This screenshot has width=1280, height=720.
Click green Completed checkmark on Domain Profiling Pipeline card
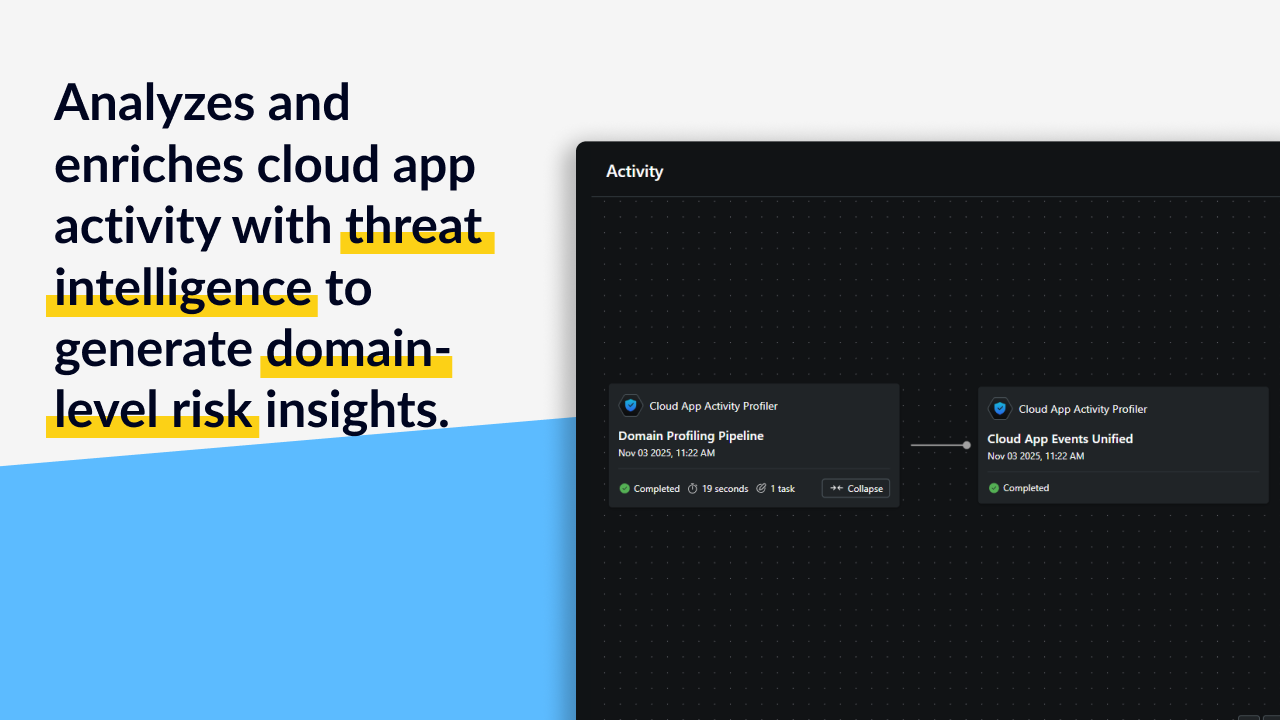coord(625,489)
